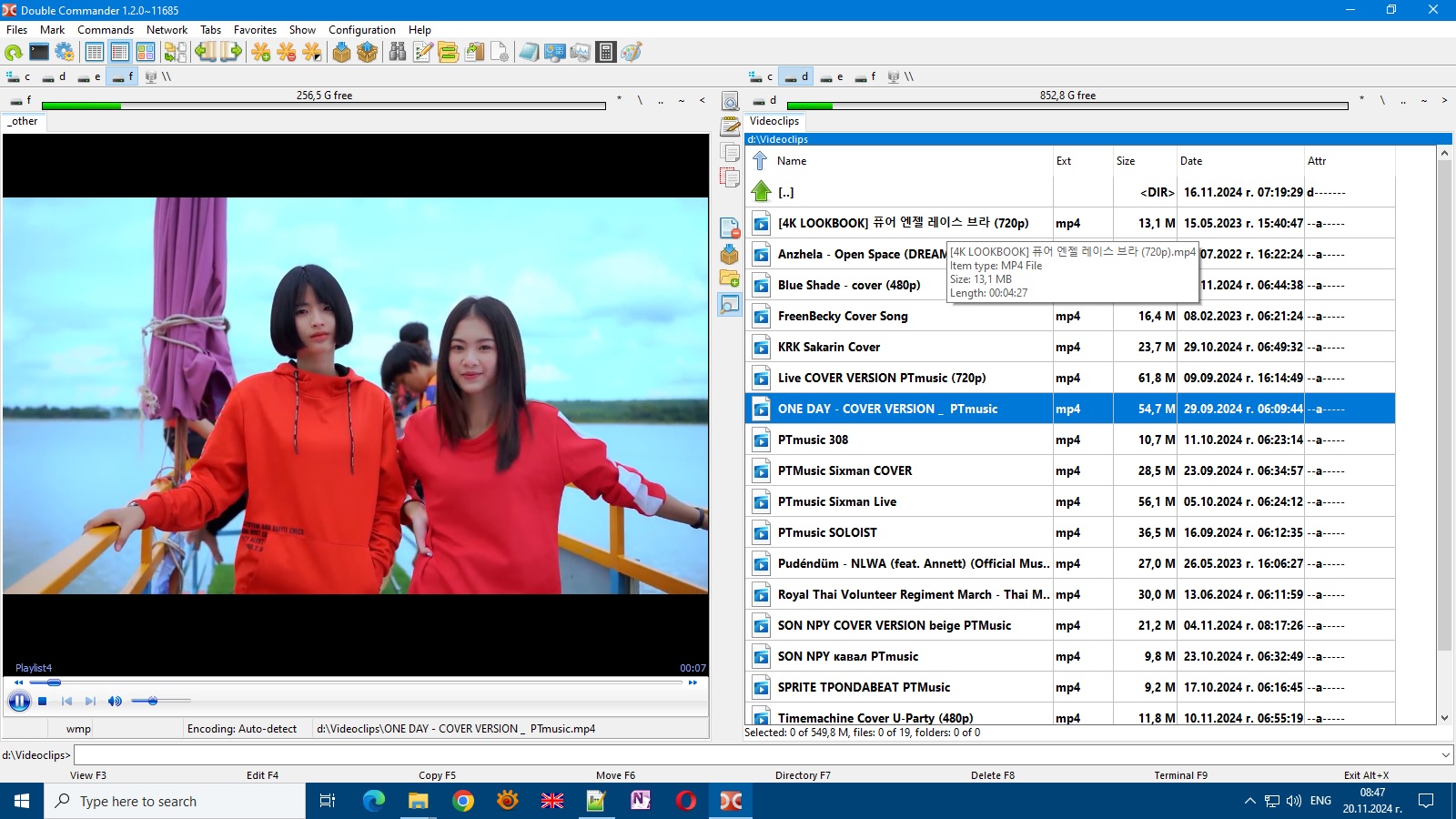
Task: Click the new folder icon in middle toolbar
Action: click(x=730, y=278)
